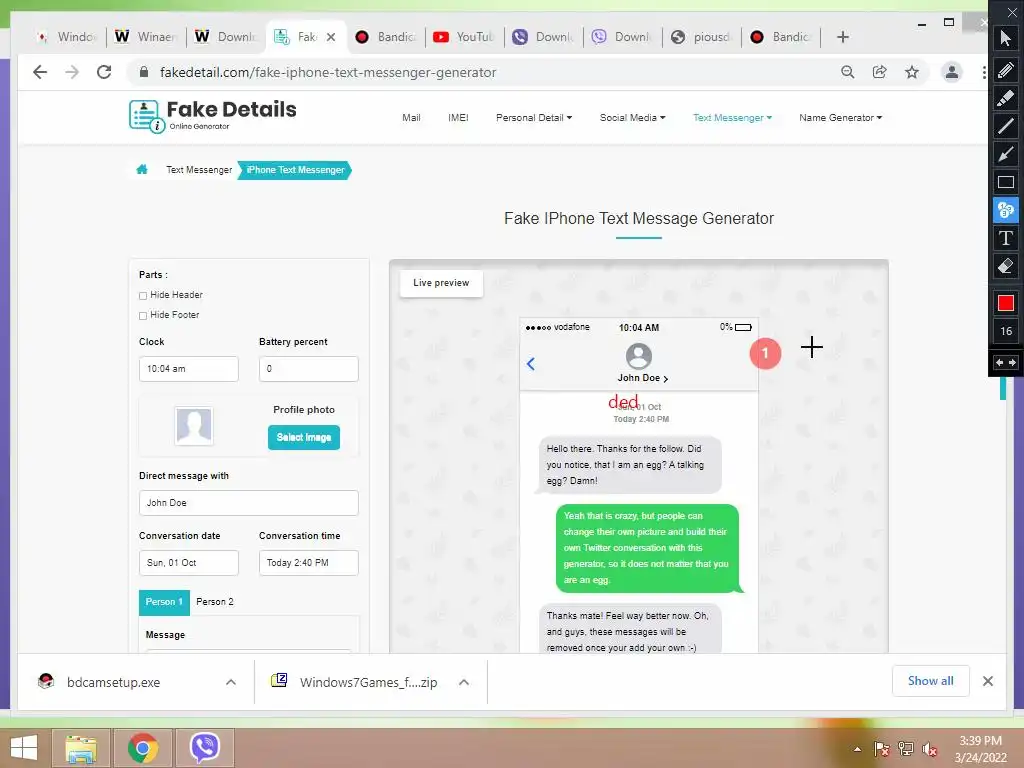Change the pen size value 16

(1006, 331)
